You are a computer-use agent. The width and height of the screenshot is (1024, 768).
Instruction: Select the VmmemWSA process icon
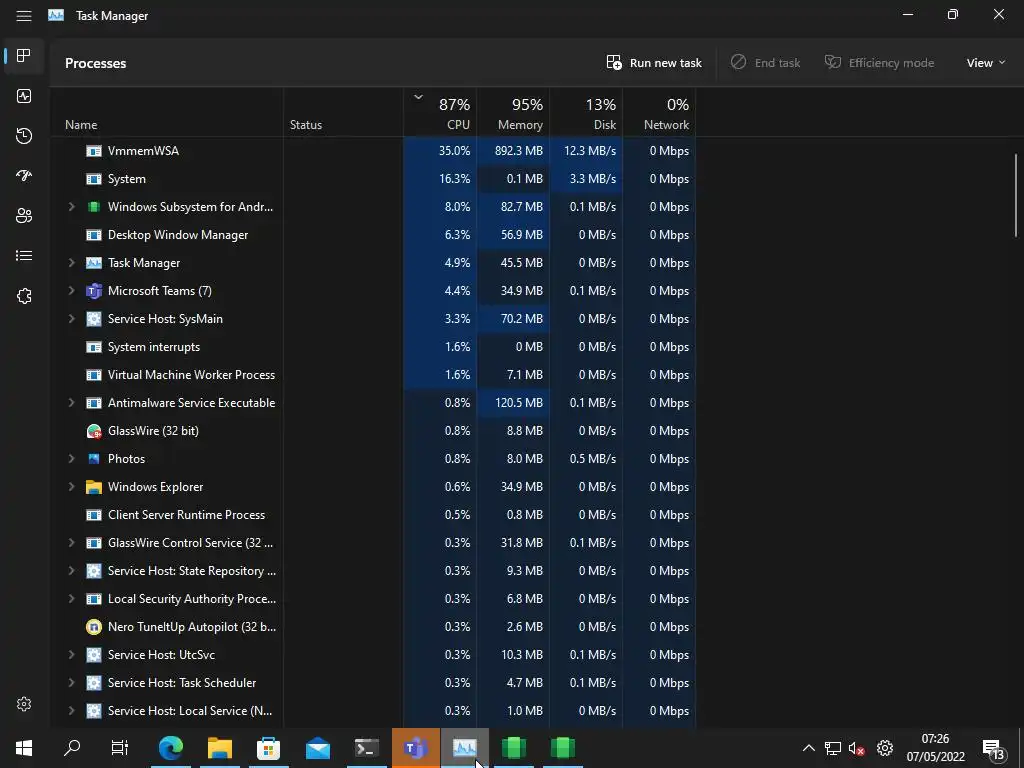[94, 151]
